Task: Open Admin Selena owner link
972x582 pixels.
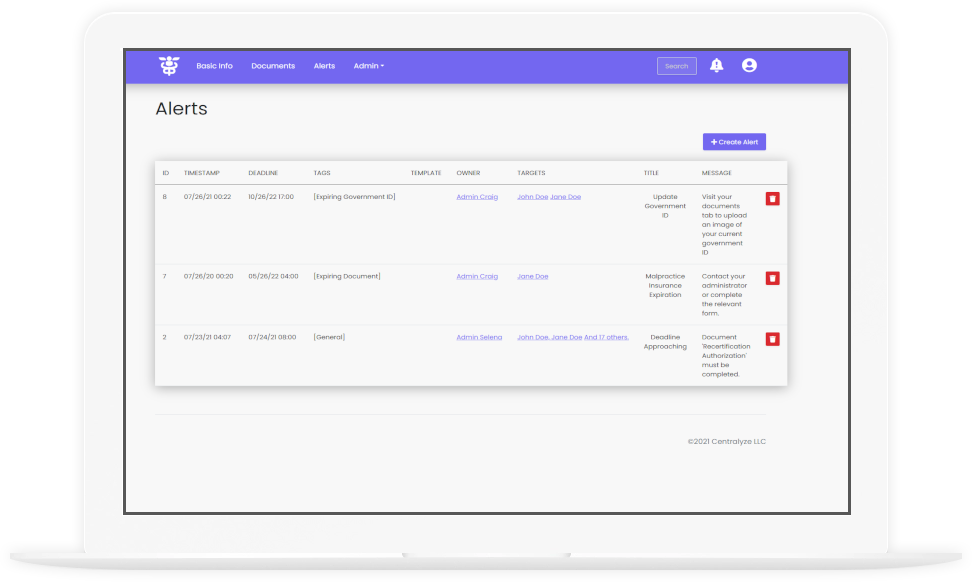Action: (x=479, y=337)
